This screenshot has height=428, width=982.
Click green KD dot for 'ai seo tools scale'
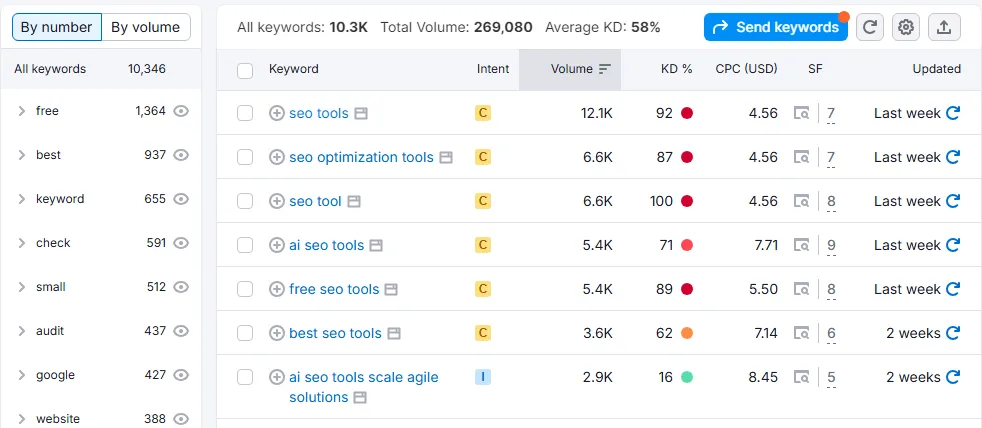pyautogui.click(x=687, y=377)
